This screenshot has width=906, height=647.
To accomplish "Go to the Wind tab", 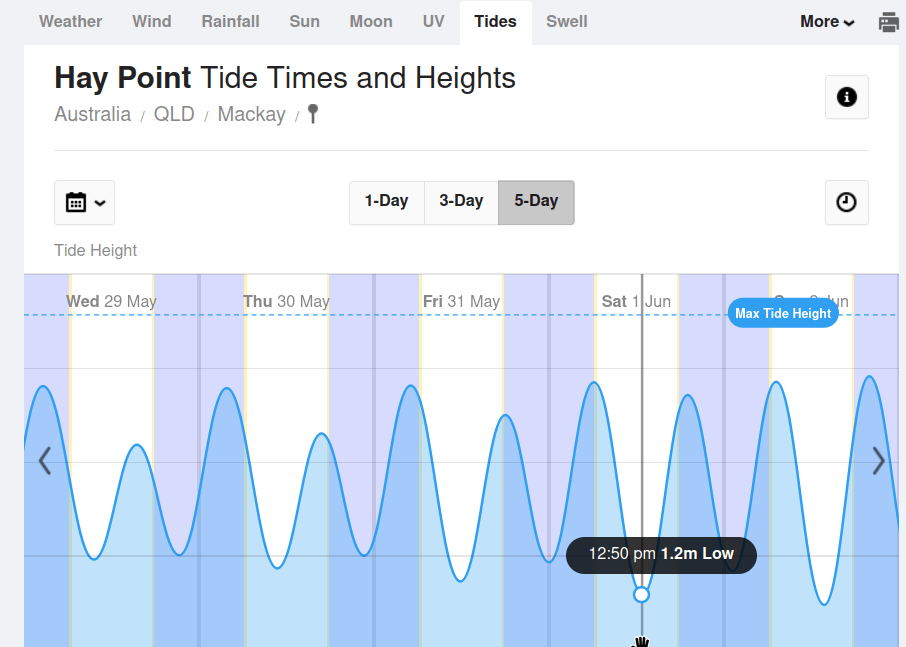I will point(152,22).
